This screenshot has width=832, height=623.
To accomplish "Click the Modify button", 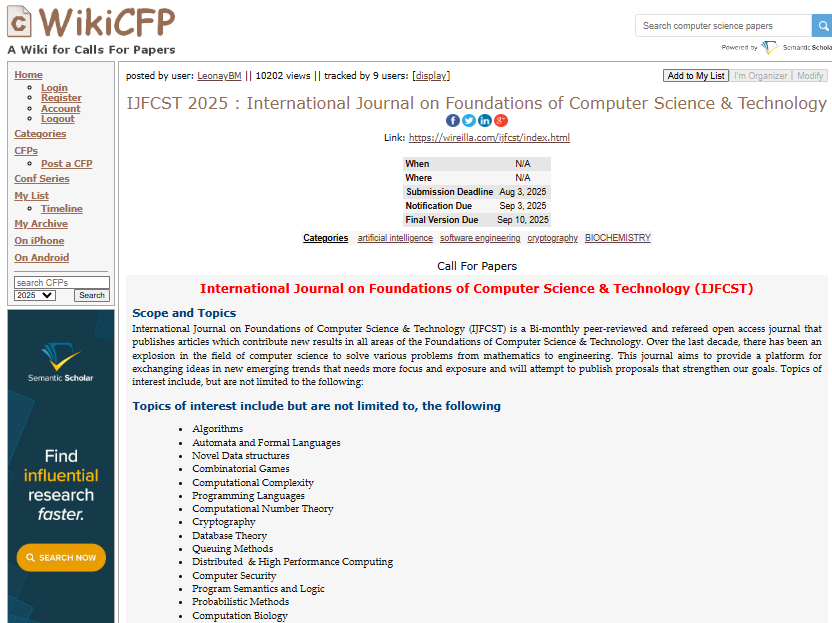I will [x=810, y=76].
